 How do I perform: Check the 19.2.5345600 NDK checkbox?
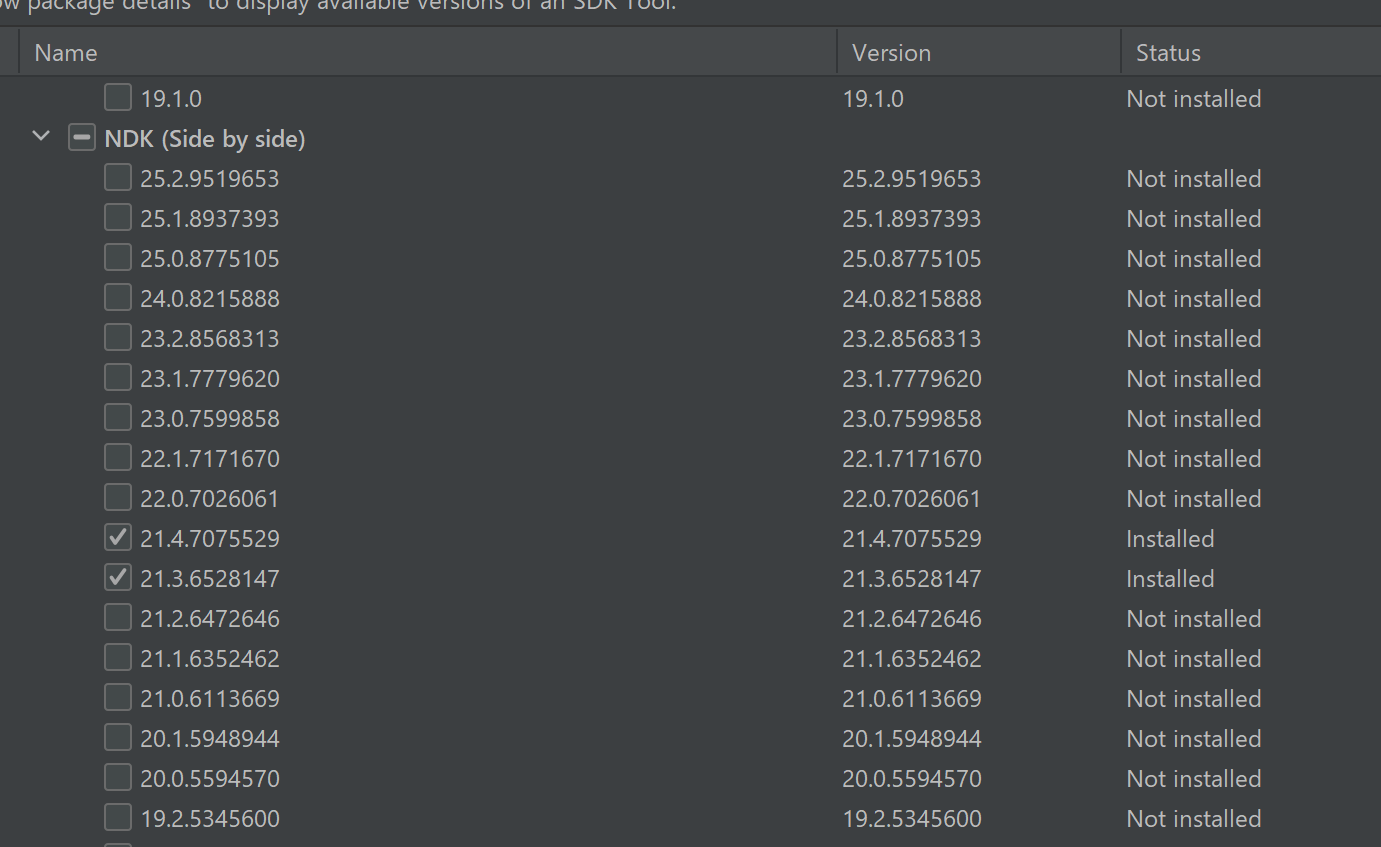[118, 818]
